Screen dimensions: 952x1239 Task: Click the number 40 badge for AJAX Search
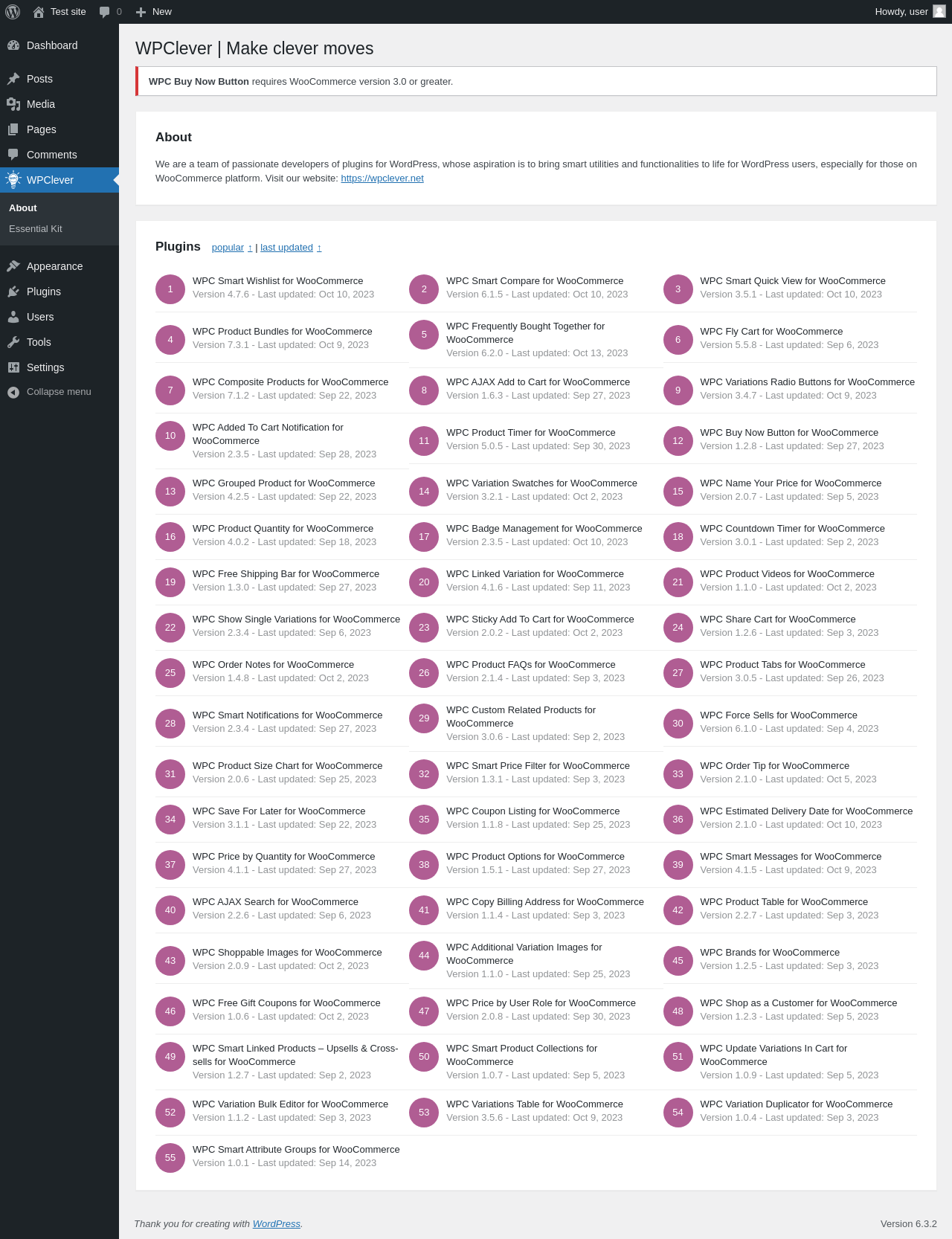click(170, 910)
